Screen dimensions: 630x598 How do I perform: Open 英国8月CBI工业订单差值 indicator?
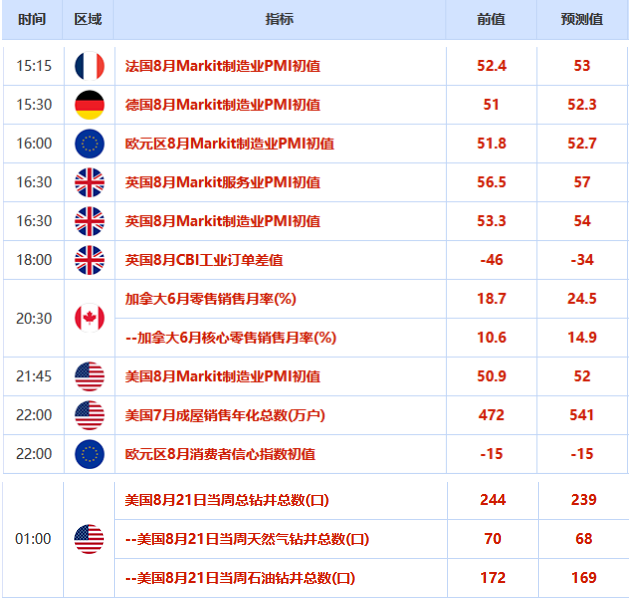point(204,260)
